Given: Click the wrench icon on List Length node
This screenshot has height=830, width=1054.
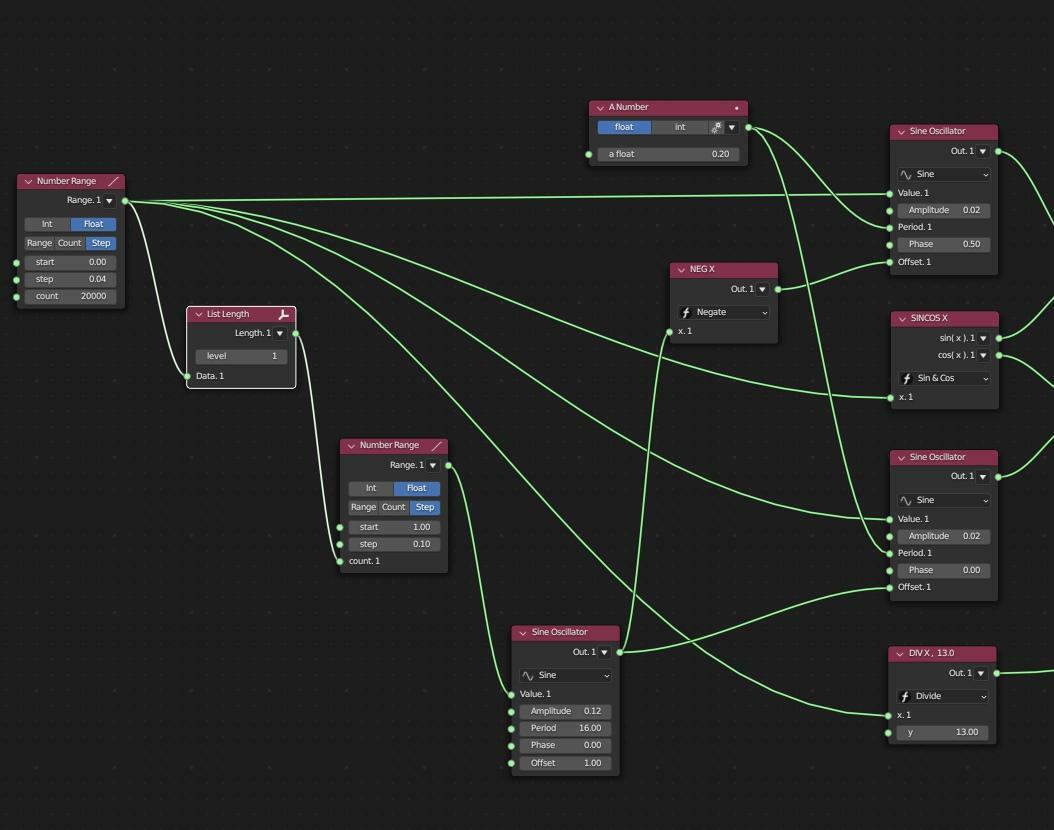Looking at the screenshot, I should (283, 314).
